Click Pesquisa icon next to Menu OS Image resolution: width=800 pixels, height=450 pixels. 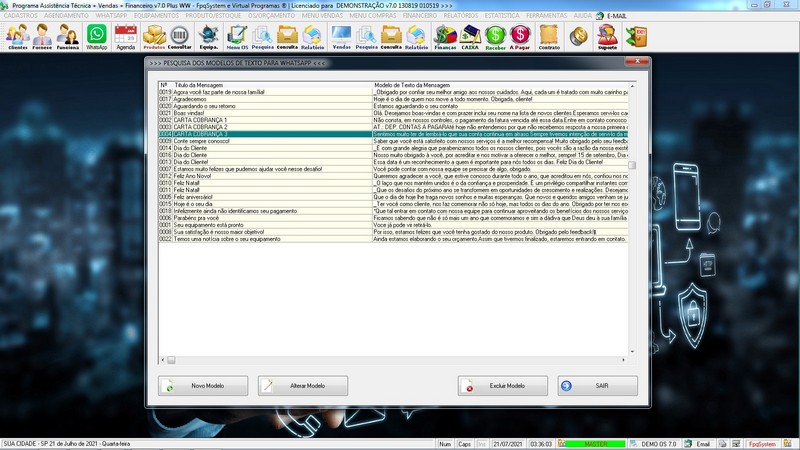(x=262, y=37)
